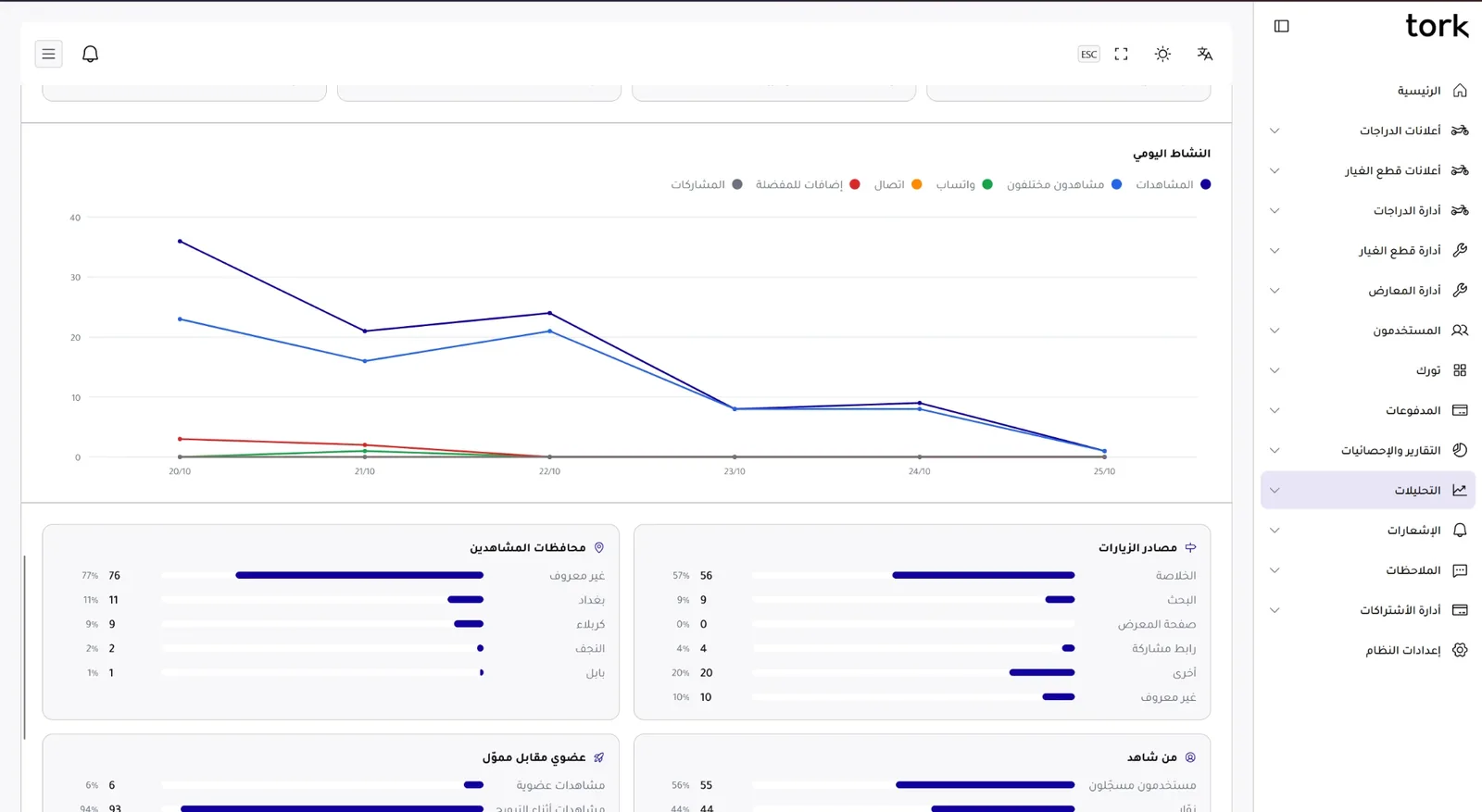Expand أدارة الدراجات chevron
Screen dimensions: 1482x812
[1275, 210]
